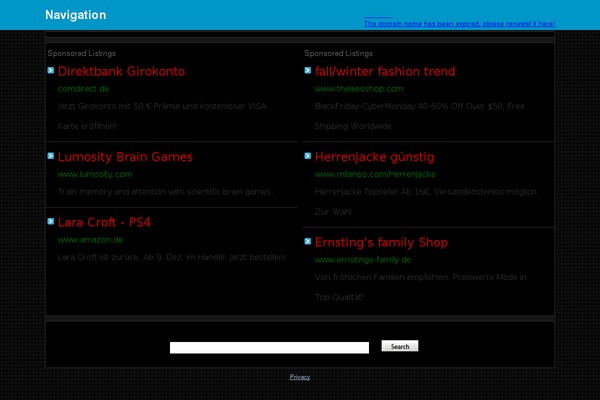Viewport: 600px width, 400px height.
Task: Open the Direktbank Girokonto listing
Action: tap(121, 71)
